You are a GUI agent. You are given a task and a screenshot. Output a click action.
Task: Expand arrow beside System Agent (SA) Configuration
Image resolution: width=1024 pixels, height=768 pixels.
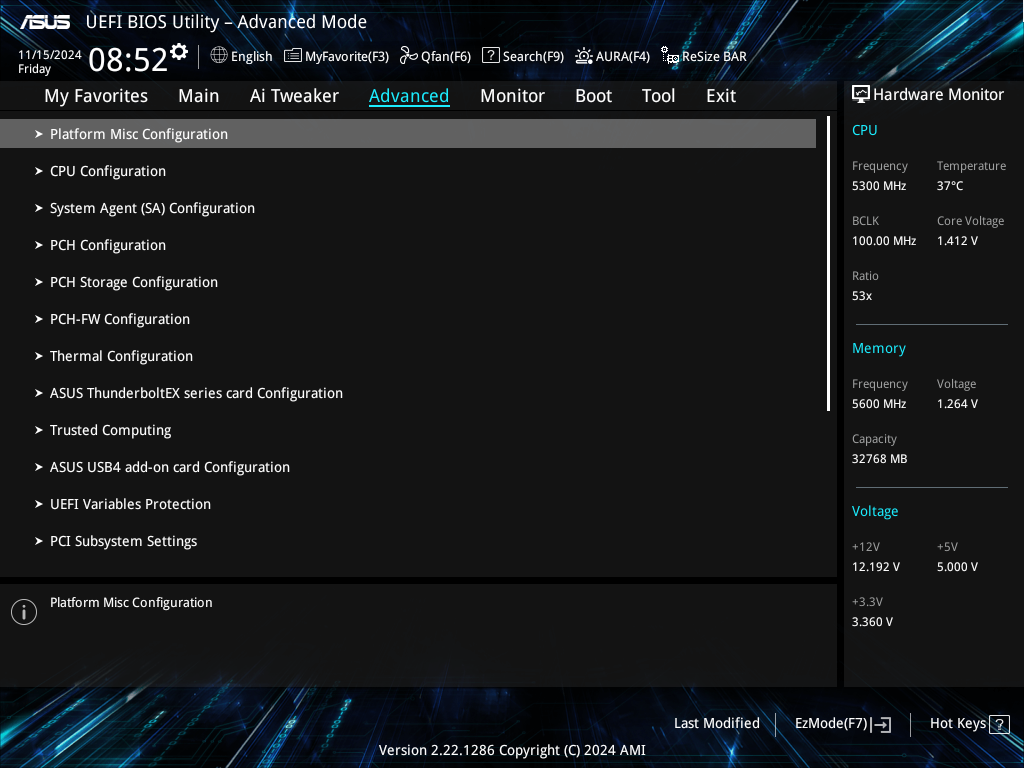coord(39,208)
